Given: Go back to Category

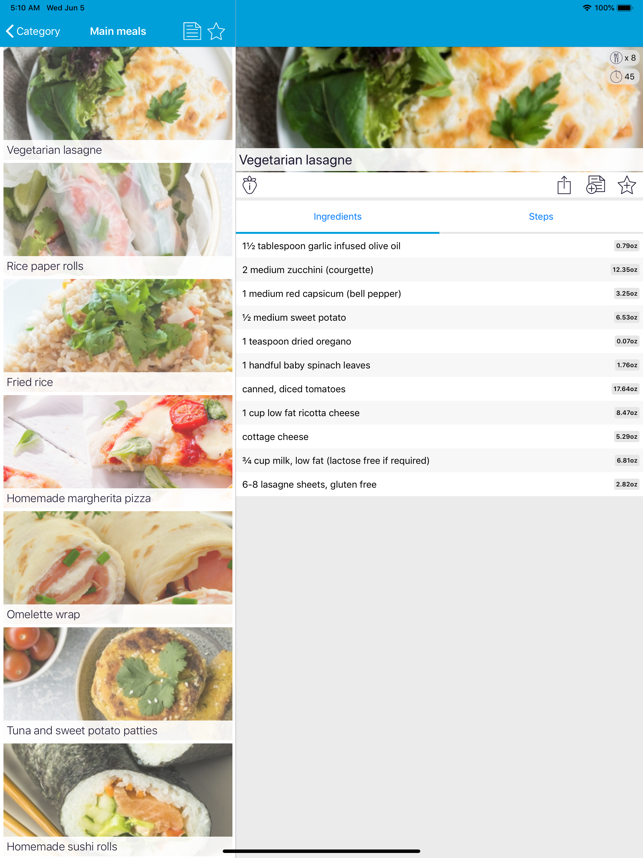Looking at the screenshot, I should (x=33, y=31).
